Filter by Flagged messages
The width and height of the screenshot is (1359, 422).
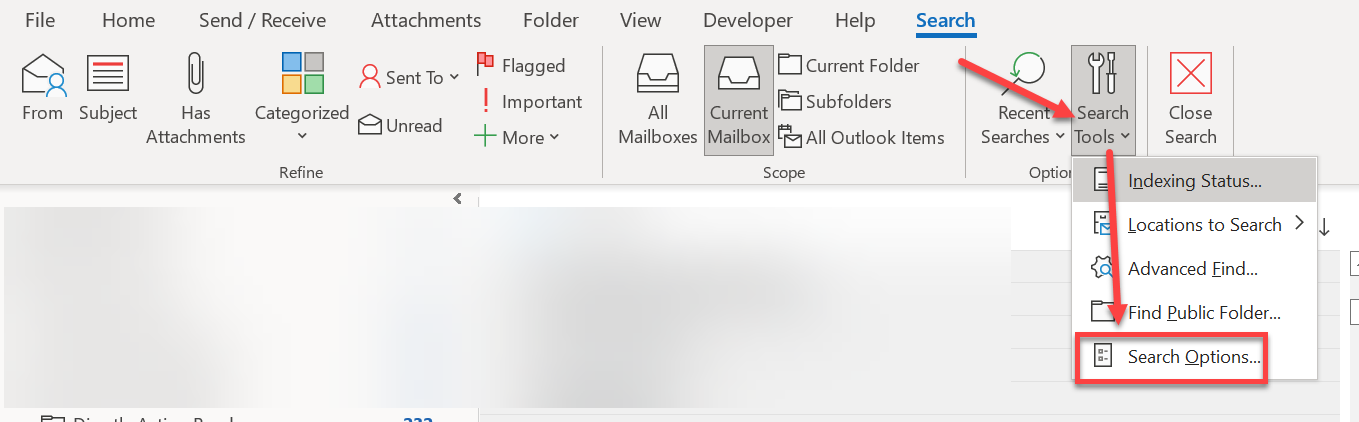click(x=520, y=65)
